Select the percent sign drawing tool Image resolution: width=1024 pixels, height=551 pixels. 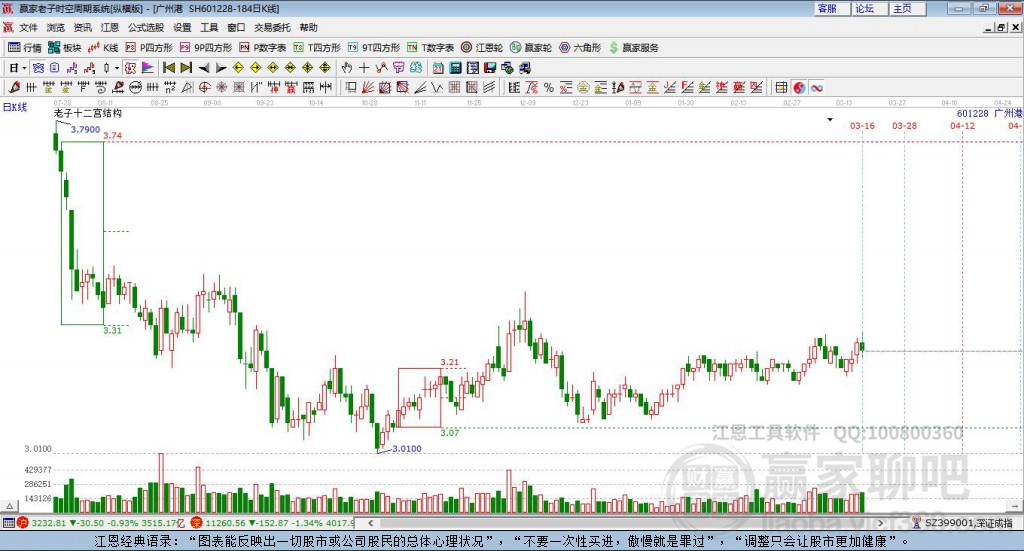point(549,87)
